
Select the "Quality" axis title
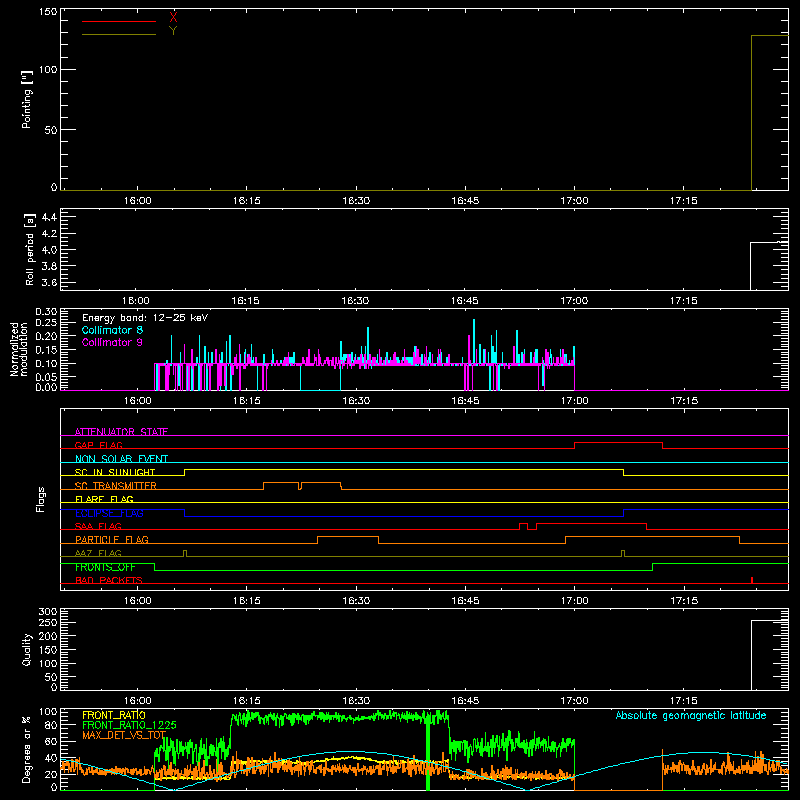click(27, 649)
